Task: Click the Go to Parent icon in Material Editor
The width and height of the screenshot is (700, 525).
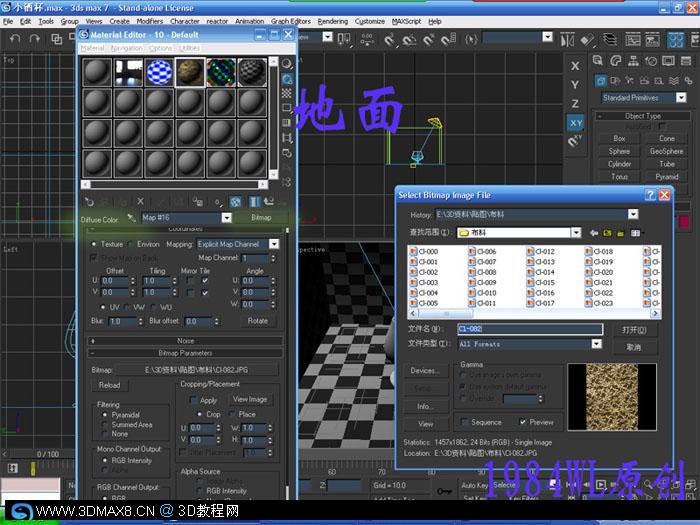Action: (268, 202)
